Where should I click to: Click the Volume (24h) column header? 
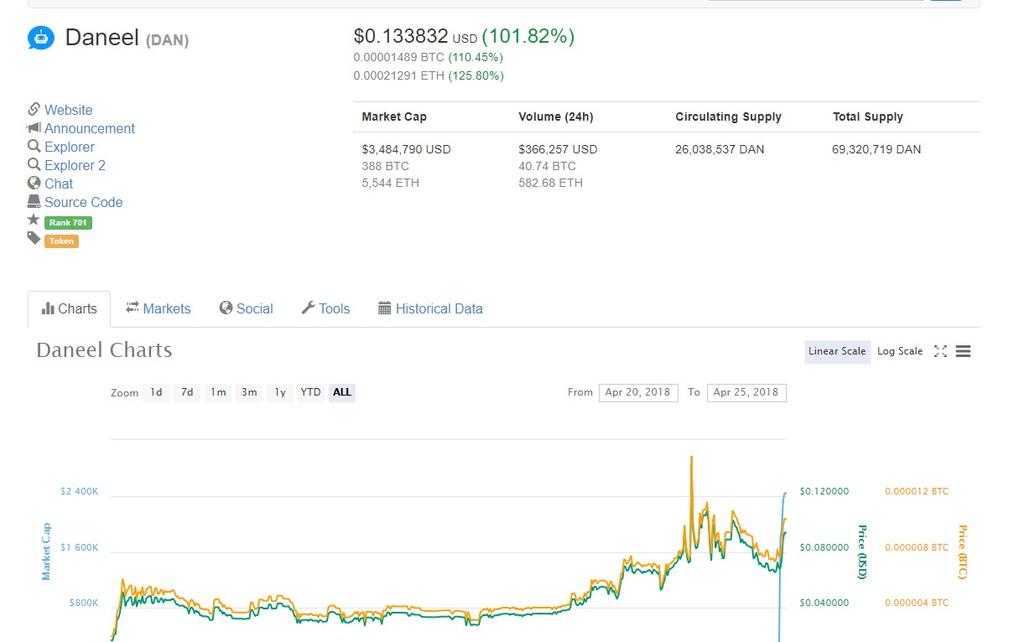(x=556, y=117)
